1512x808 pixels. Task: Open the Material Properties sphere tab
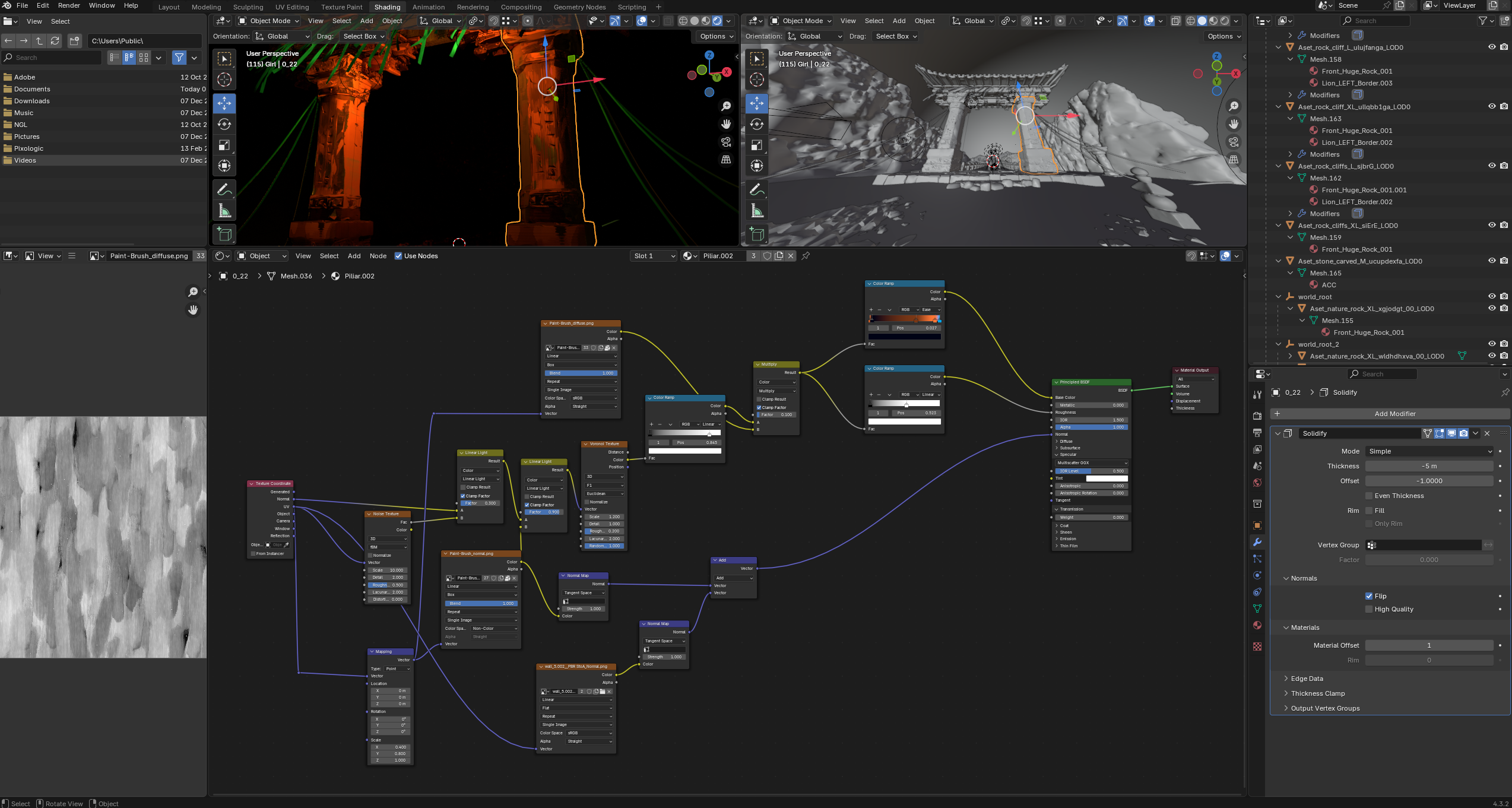tap(1257, 625)
